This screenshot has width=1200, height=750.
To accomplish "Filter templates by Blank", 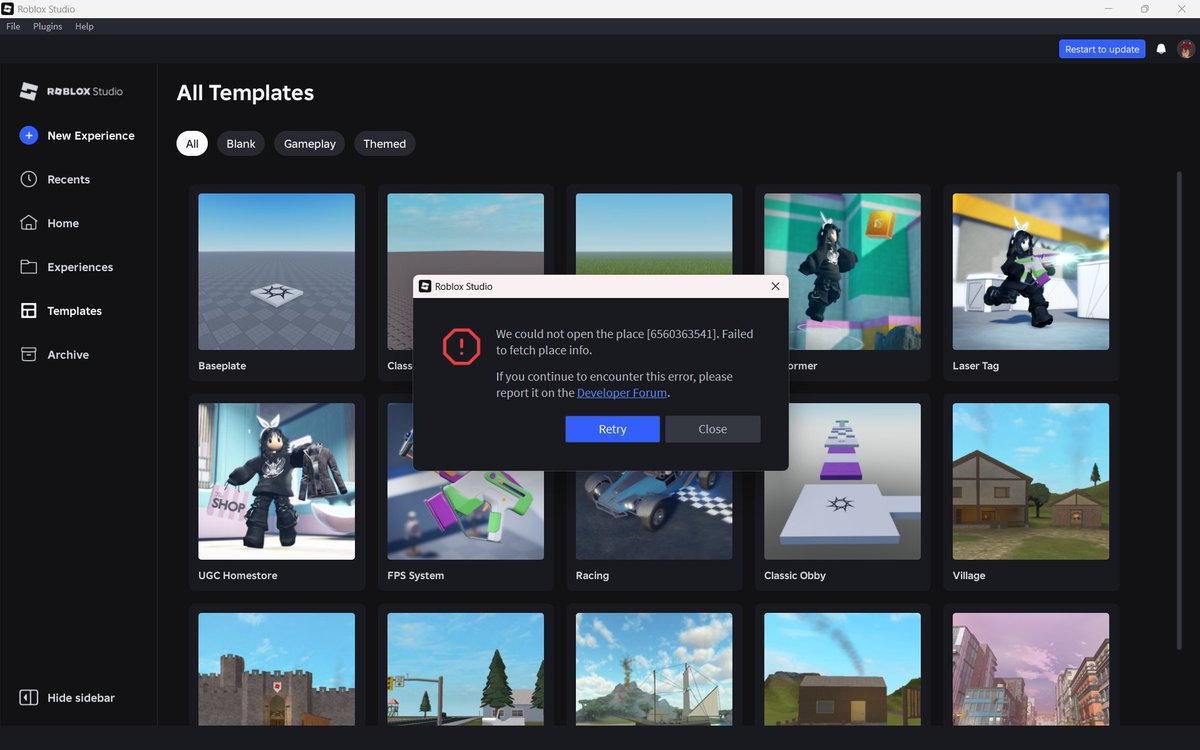I will (241, 144).
